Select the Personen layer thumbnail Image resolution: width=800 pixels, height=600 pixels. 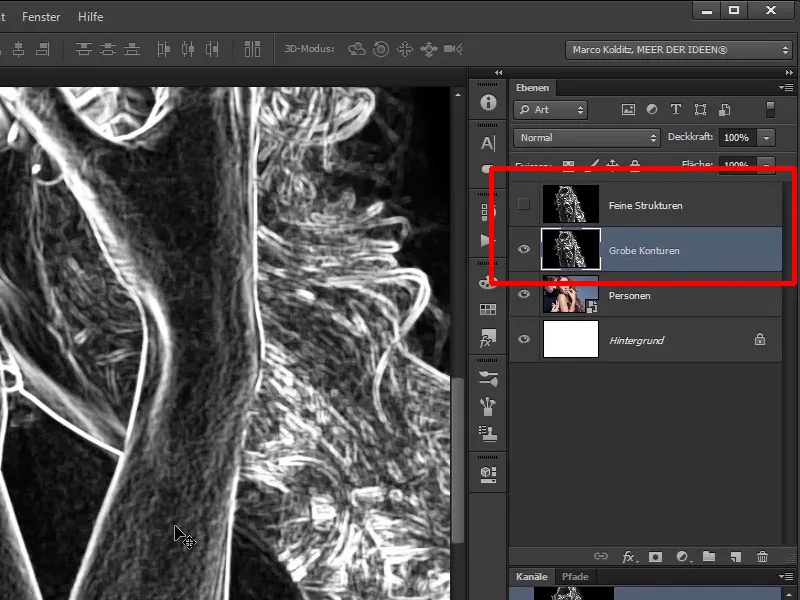(x=570, y=294)
